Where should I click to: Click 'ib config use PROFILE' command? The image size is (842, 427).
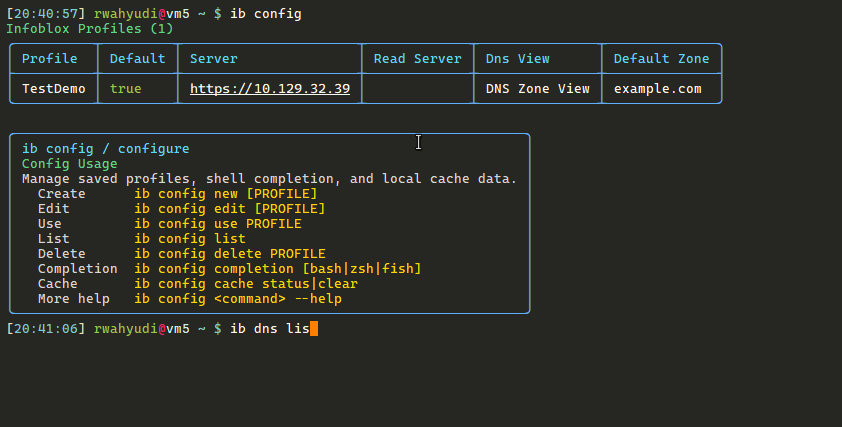click(218, 224)
